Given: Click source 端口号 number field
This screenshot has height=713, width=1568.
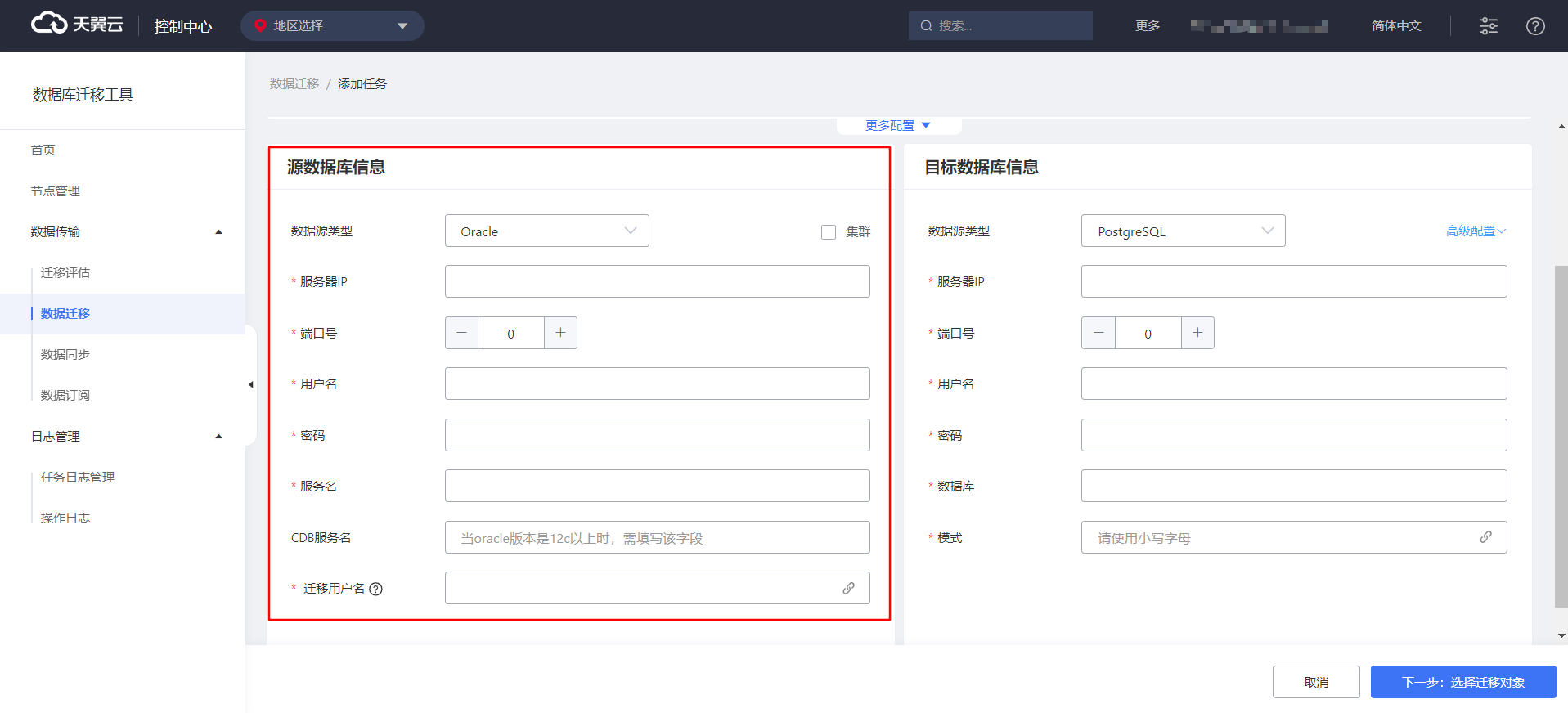Looking at the screenshot, I should tap(511, 333).
